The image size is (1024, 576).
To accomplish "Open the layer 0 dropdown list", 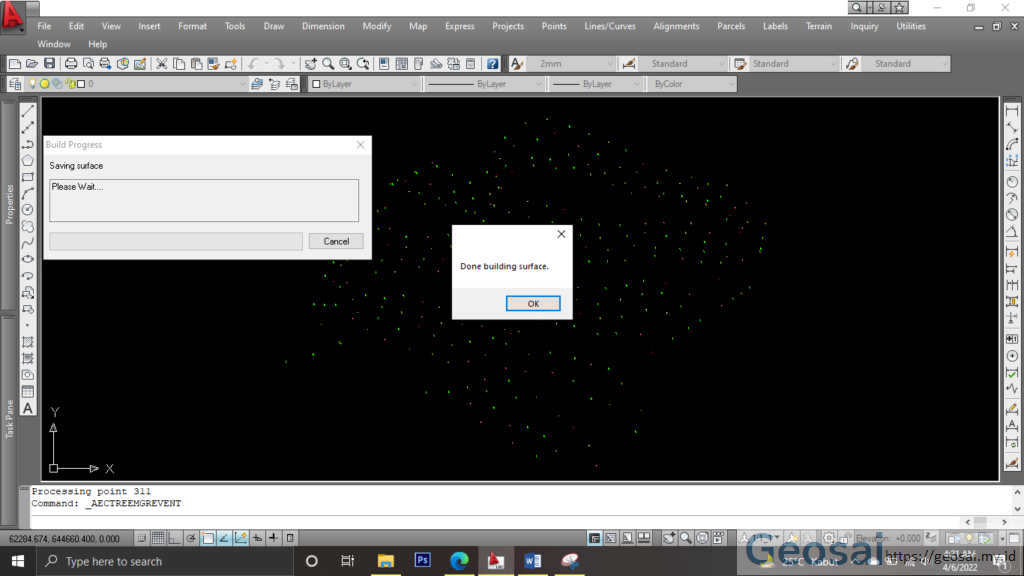I will 243,84.
